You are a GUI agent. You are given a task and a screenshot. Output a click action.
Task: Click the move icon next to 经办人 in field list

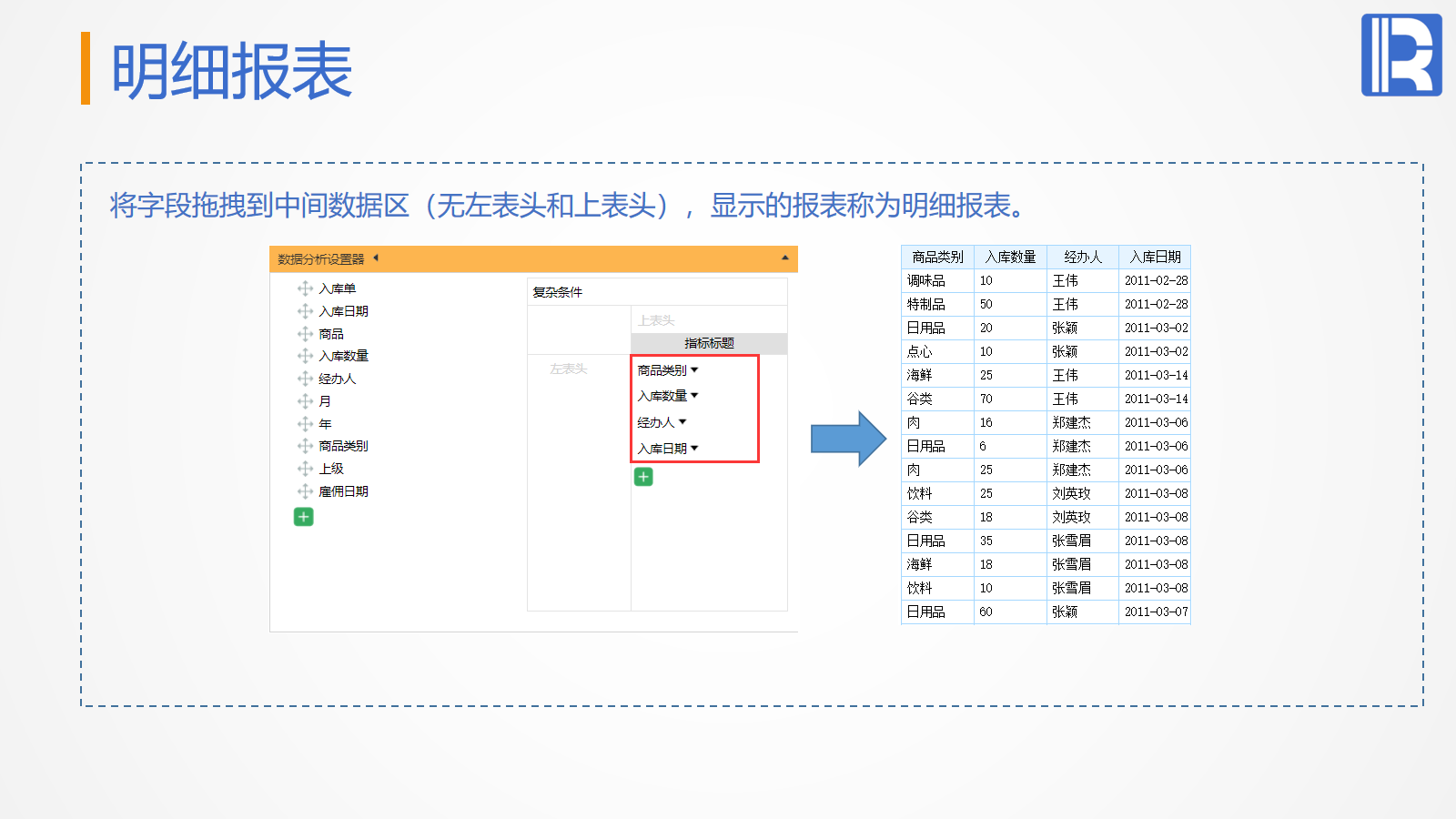coord(305,379)
